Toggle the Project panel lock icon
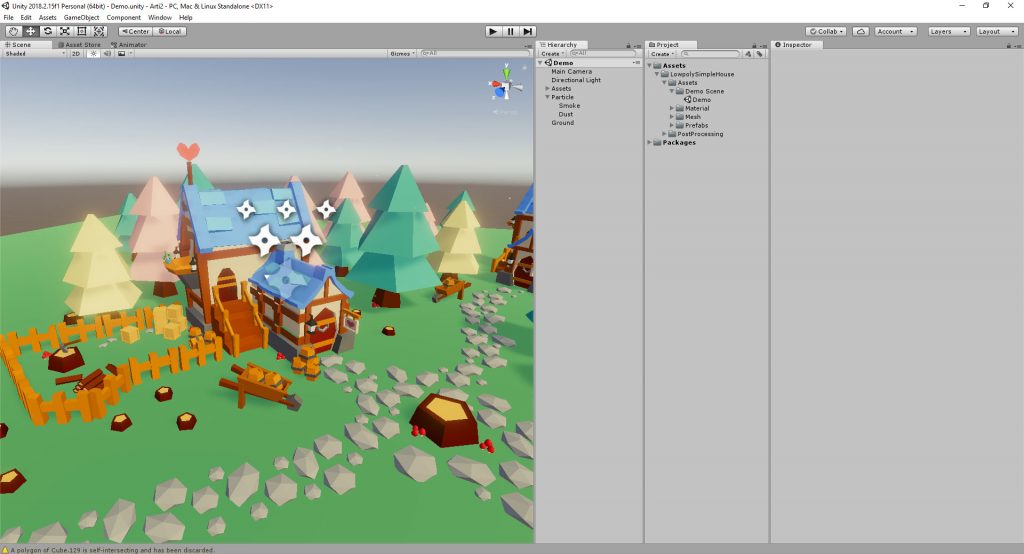 pyautogui.click(x=754, y=46)
